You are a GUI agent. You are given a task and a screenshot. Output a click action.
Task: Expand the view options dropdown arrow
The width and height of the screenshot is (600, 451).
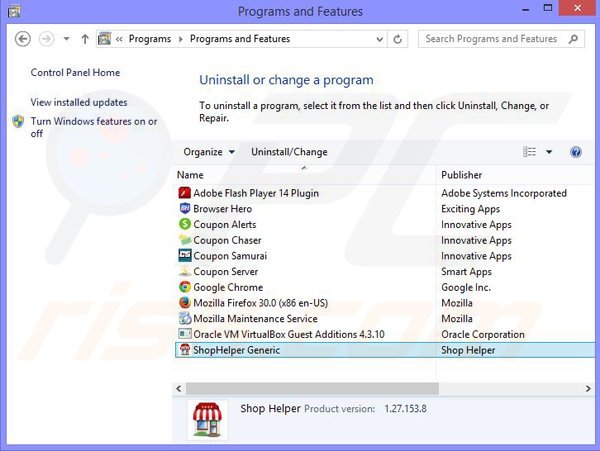[x=548, y=152]
